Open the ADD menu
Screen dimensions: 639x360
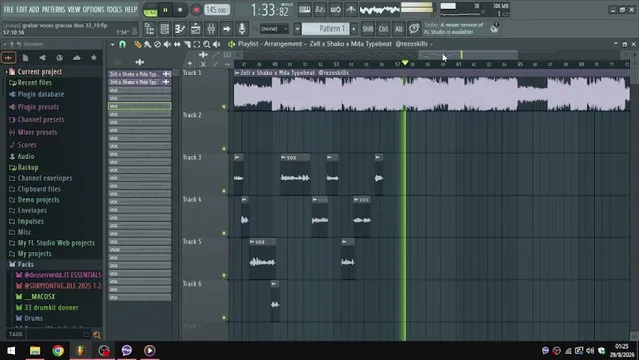click(x=34, y=9)
